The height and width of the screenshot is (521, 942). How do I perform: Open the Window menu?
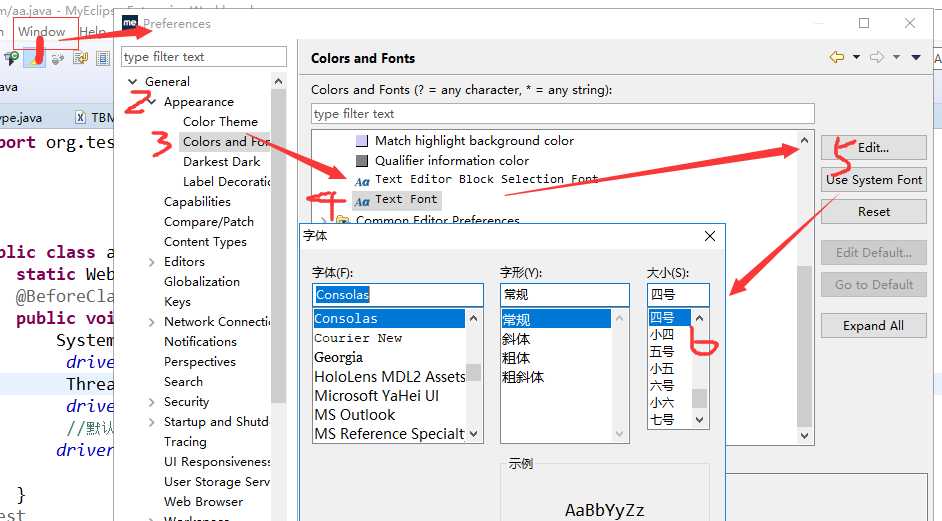41,32
